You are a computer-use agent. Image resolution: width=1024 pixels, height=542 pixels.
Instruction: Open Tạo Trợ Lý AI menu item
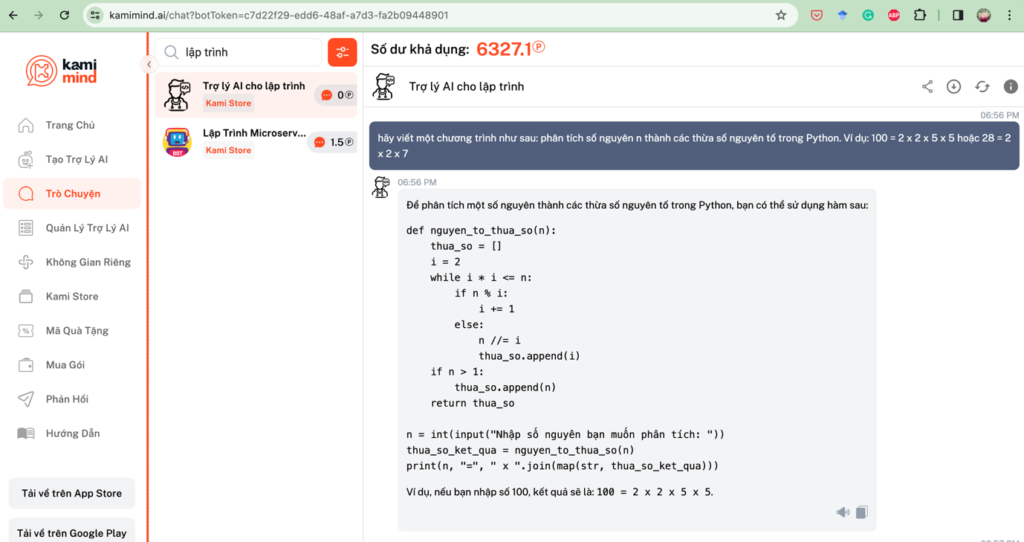[x=72, y=159]
